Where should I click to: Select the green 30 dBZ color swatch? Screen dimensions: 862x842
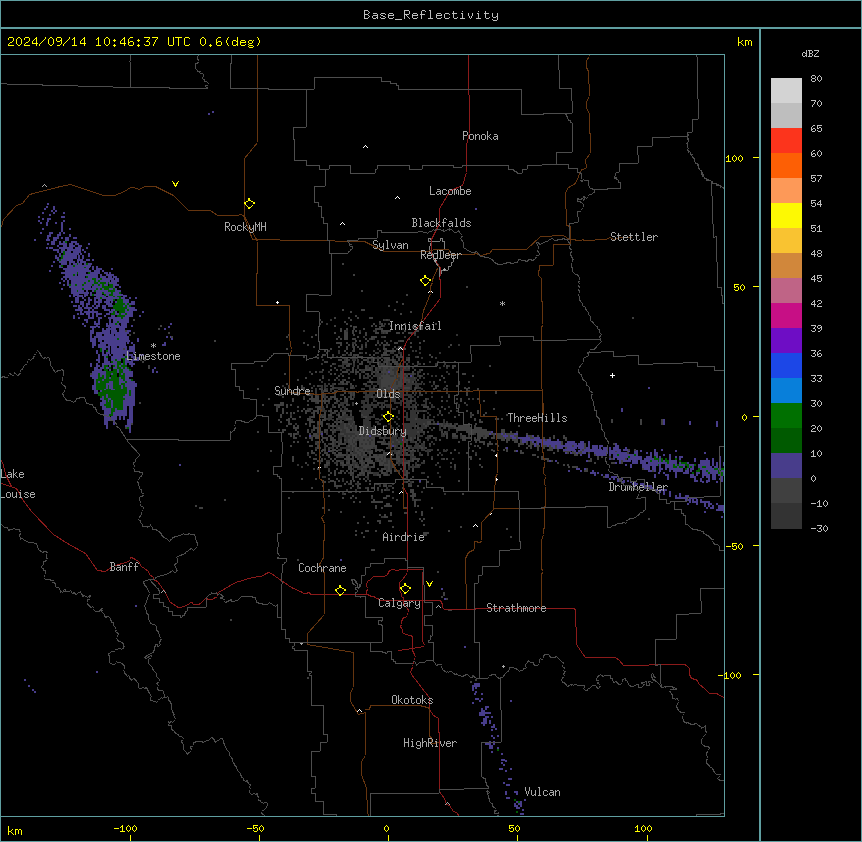(x=786, y=416)
